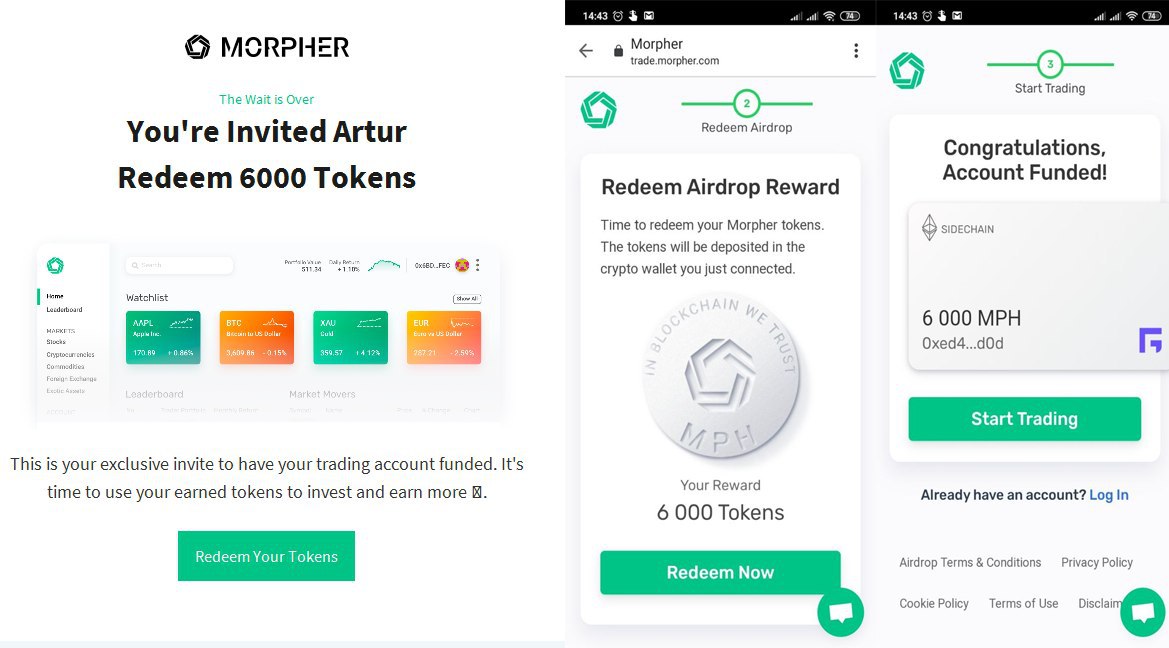This screenshot has height=648, width=1169.
Task: Click the padlock security icon
Action: click(618, 51)
